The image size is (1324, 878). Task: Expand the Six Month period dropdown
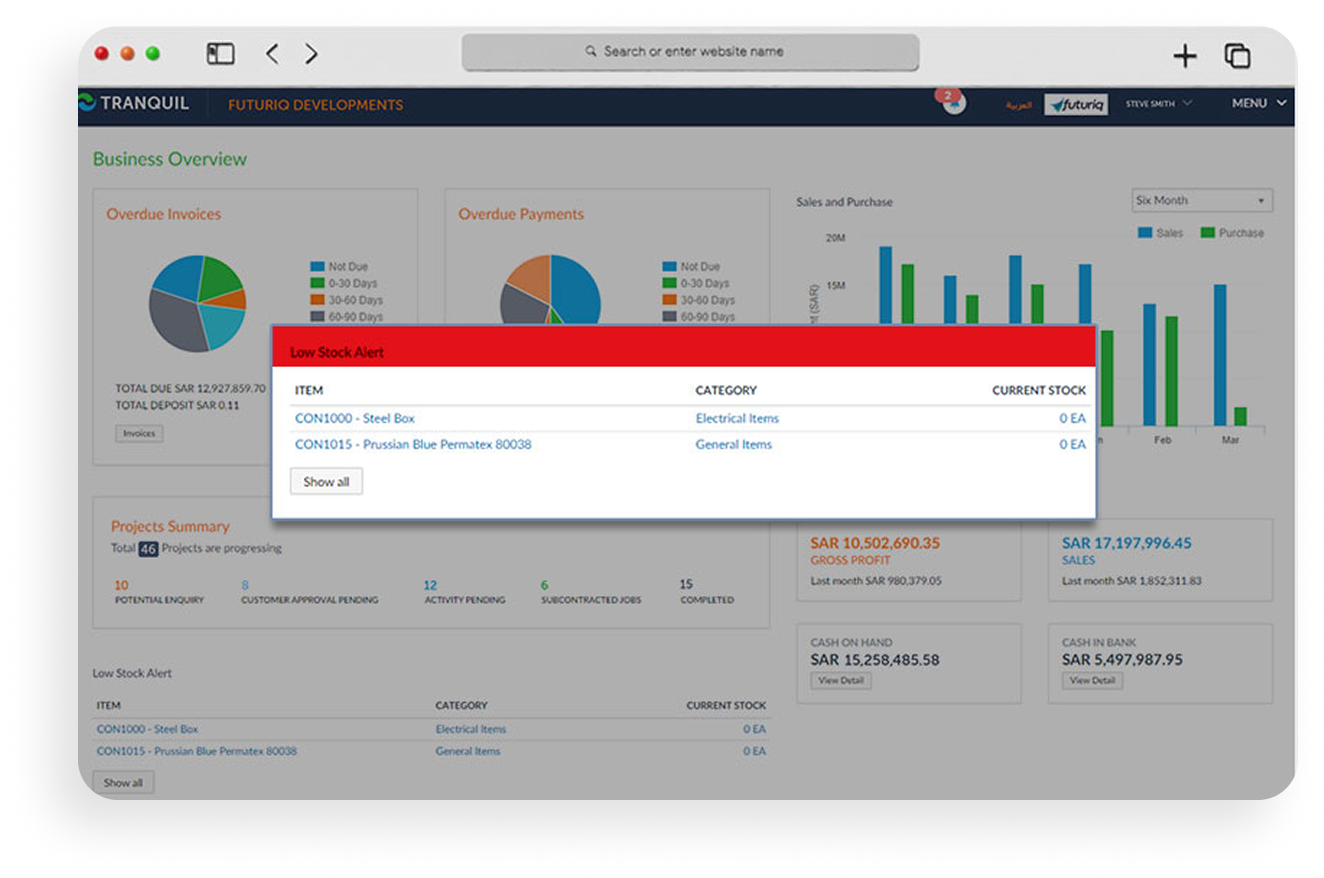tap(1201, 201)
